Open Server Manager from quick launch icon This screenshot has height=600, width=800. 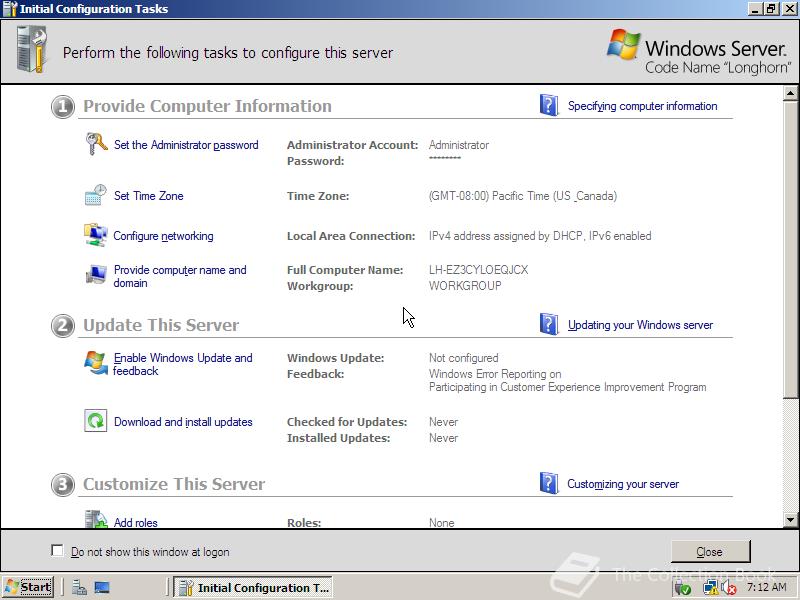click(79, 588)
